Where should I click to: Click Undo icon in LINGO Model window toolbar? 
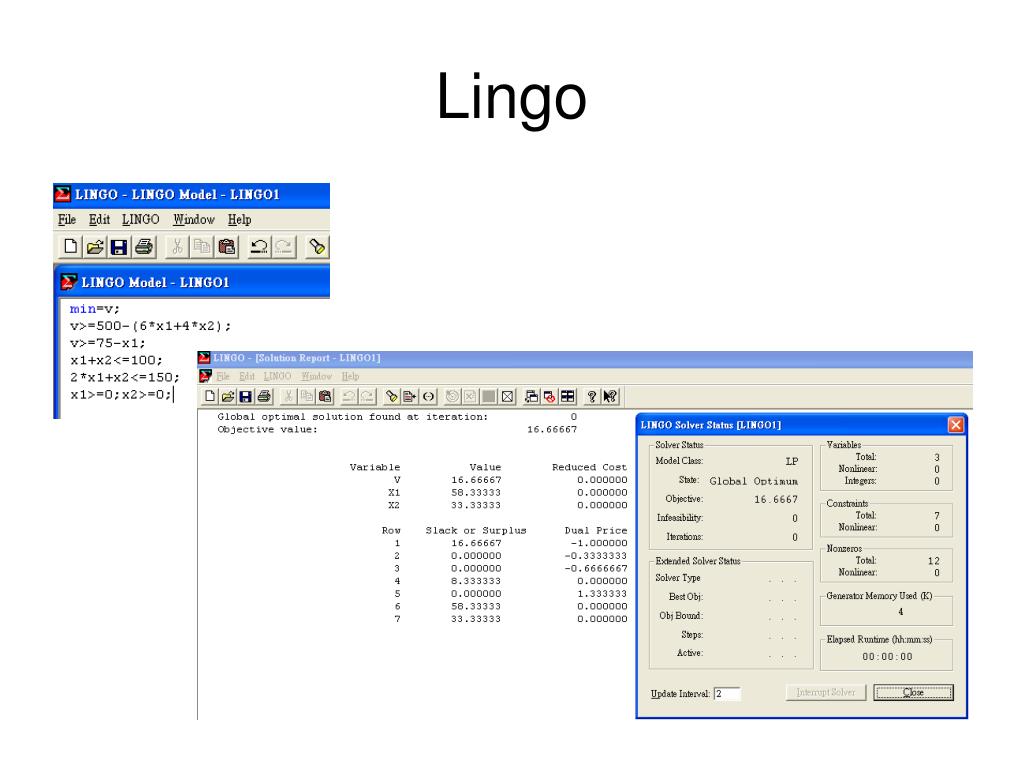(259, 247)
